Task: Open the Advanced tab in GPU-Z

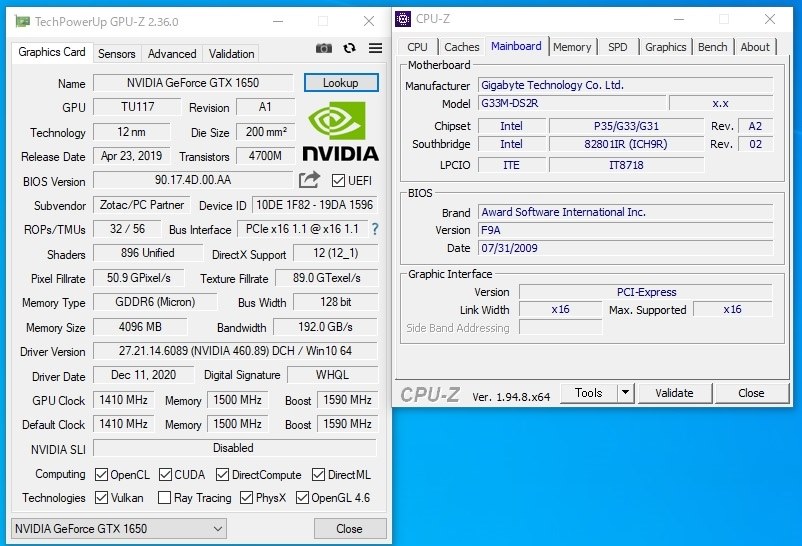Action: pos(172,54)
